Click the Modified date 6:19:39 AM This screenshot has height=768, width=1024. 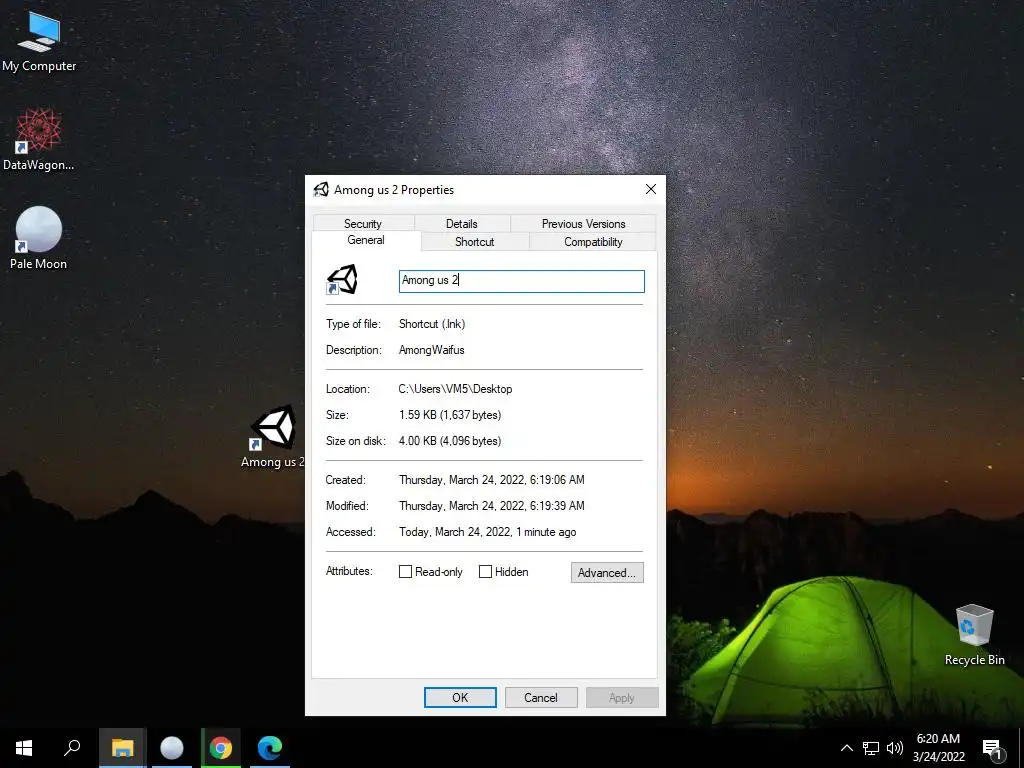pos(492,505)
